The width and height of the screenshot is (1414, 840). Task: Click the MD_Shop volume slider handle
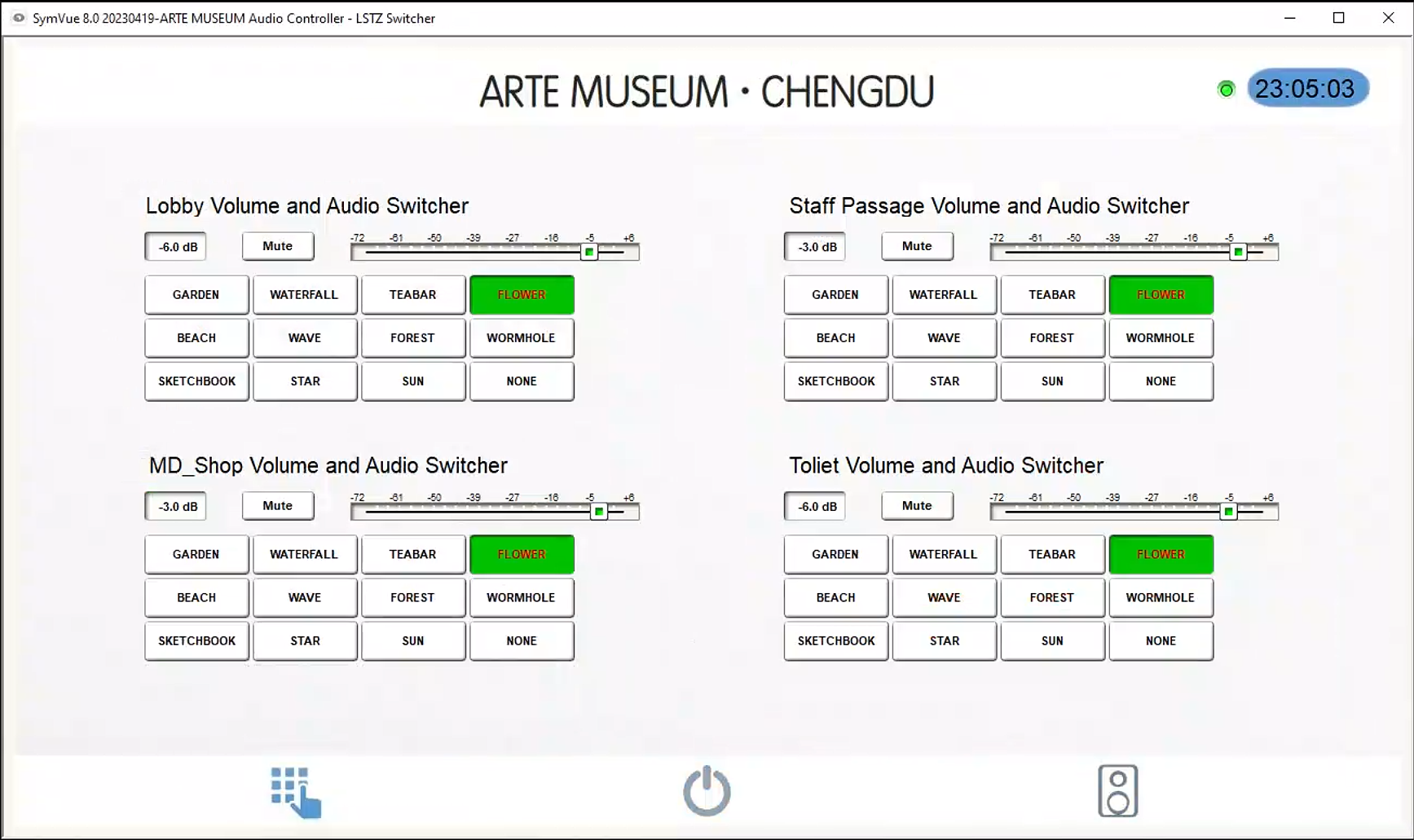pyautogui.click(x=599, y=512)
